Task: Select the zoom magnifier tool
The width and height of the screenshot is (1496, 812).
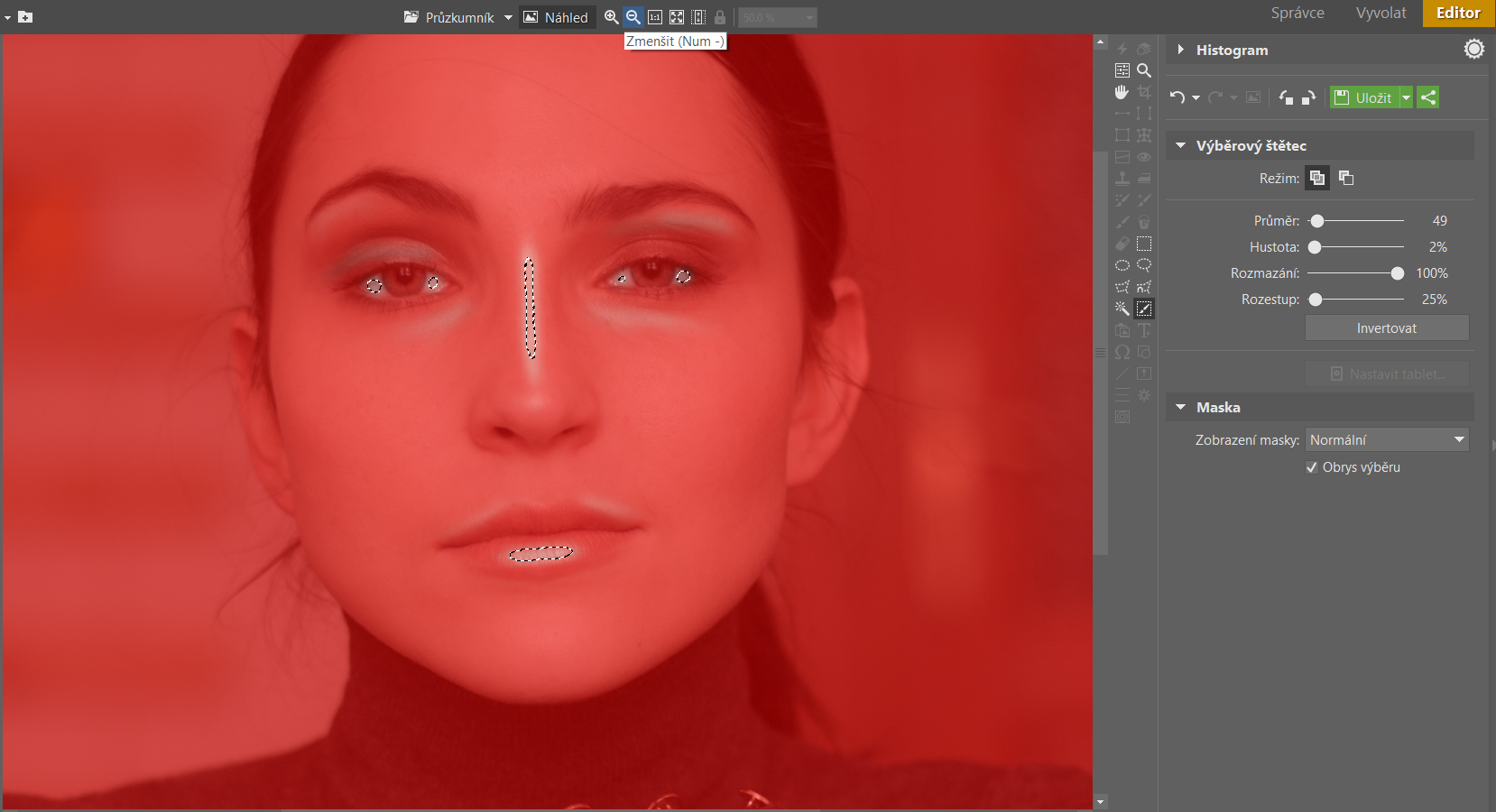Action: coord(1144,70)
